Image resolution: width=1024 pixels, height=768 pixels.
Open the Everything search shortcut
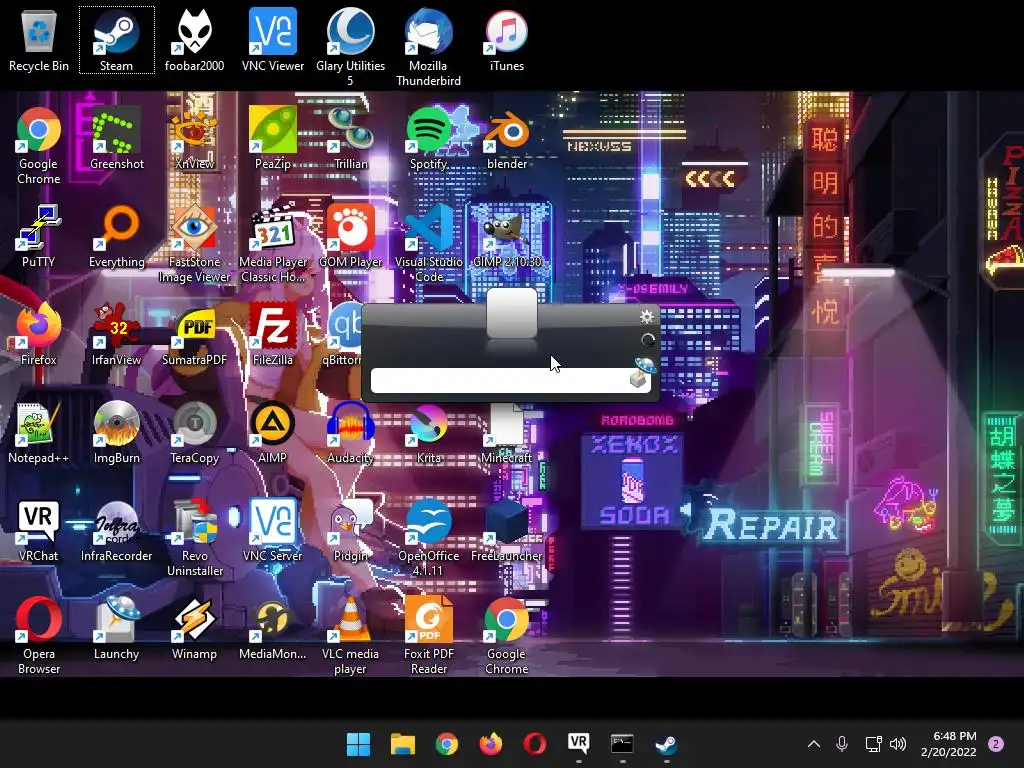coord(116,236)
